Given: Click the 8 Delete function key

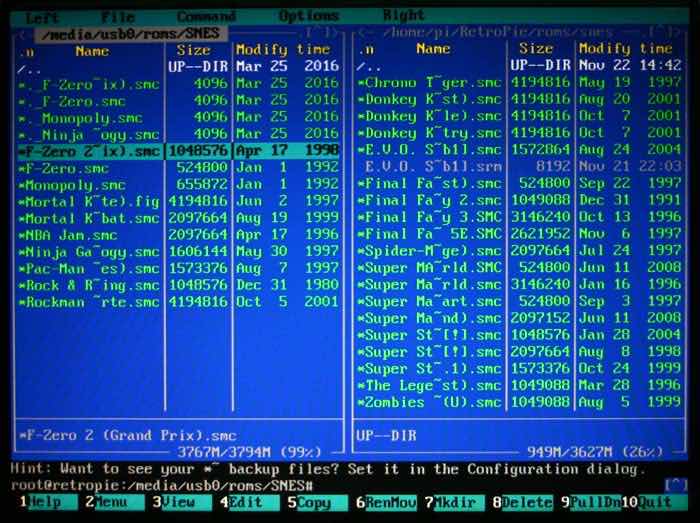Looking at the screenshot, I should (x=523, y=502).
